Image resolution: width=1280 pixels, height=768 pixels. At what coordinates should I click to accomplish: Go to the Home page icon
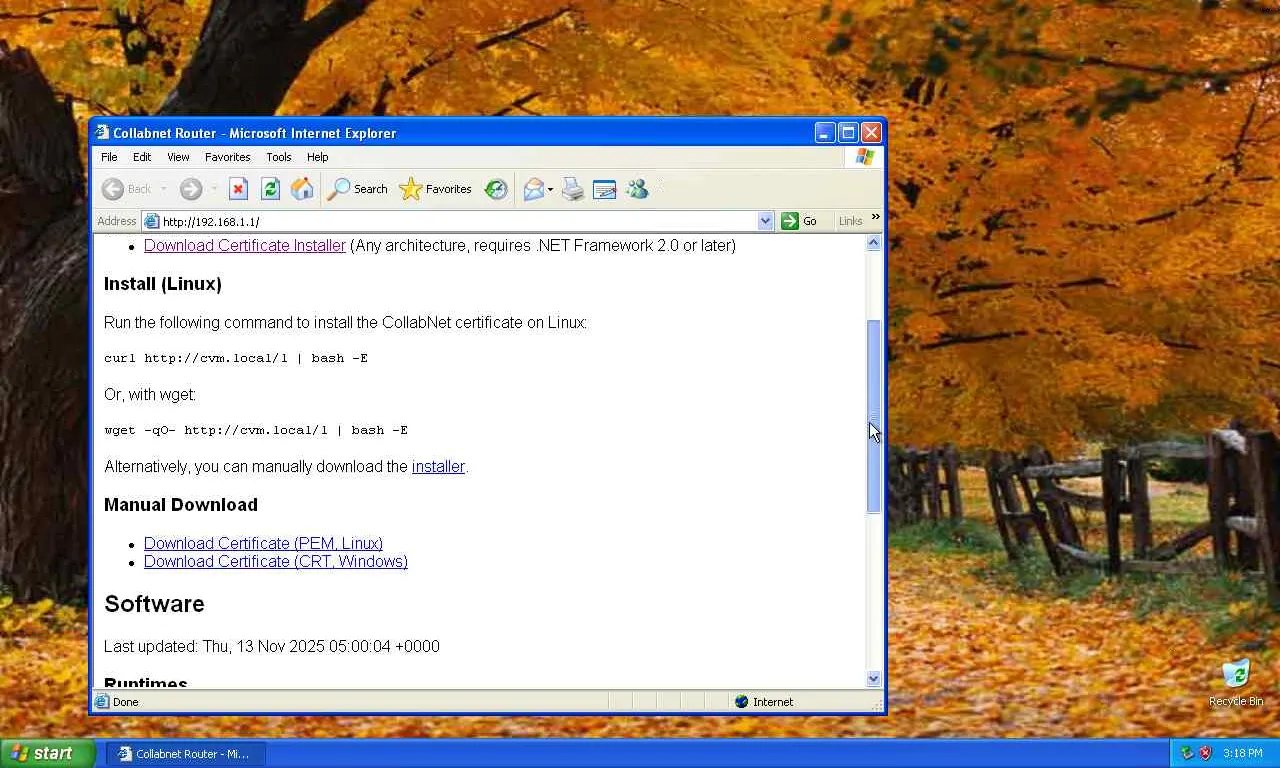click(302, 189)
